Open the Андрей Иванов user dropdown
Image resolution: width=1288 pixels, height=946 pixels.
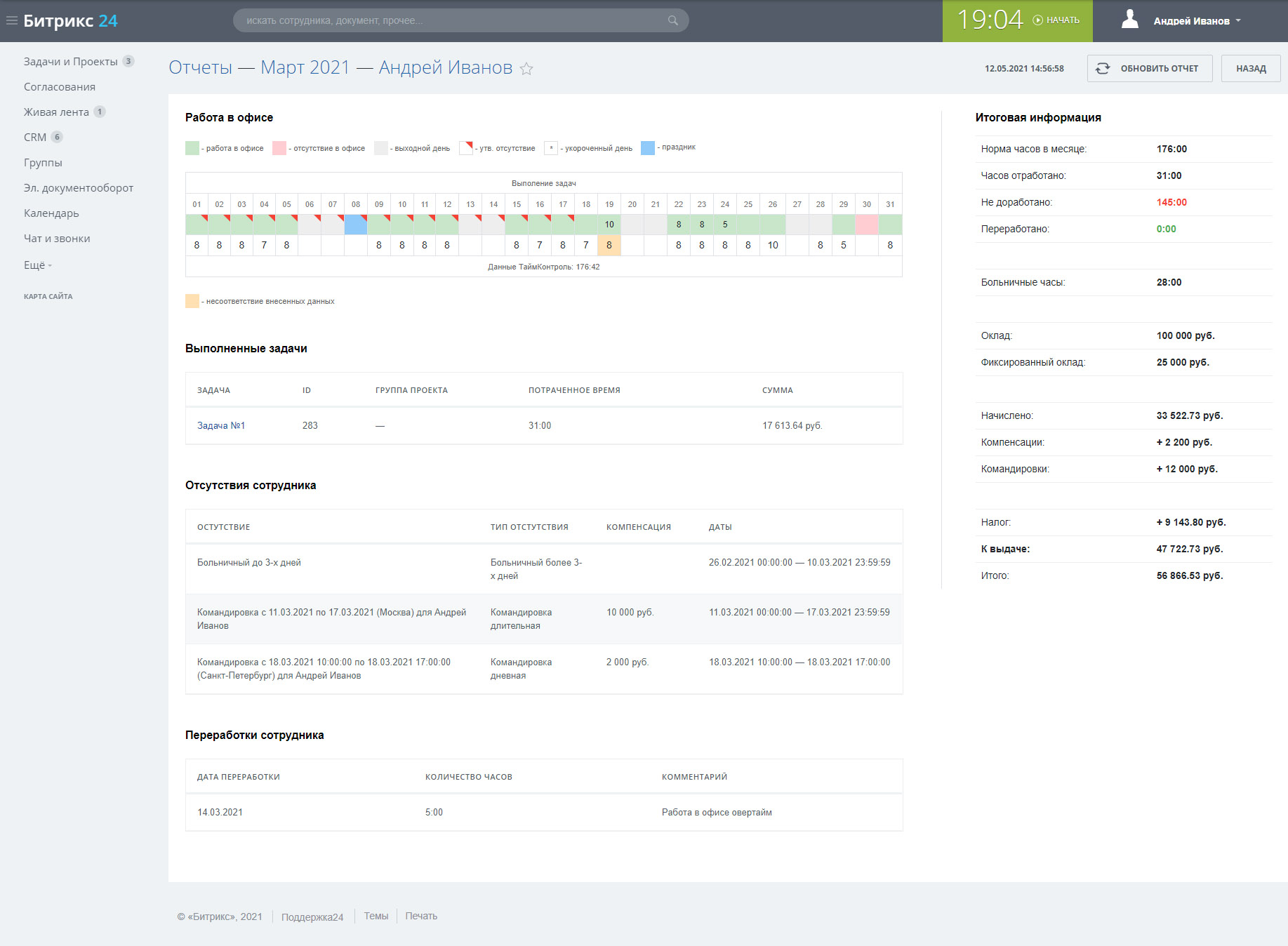tap(1197, 21)
